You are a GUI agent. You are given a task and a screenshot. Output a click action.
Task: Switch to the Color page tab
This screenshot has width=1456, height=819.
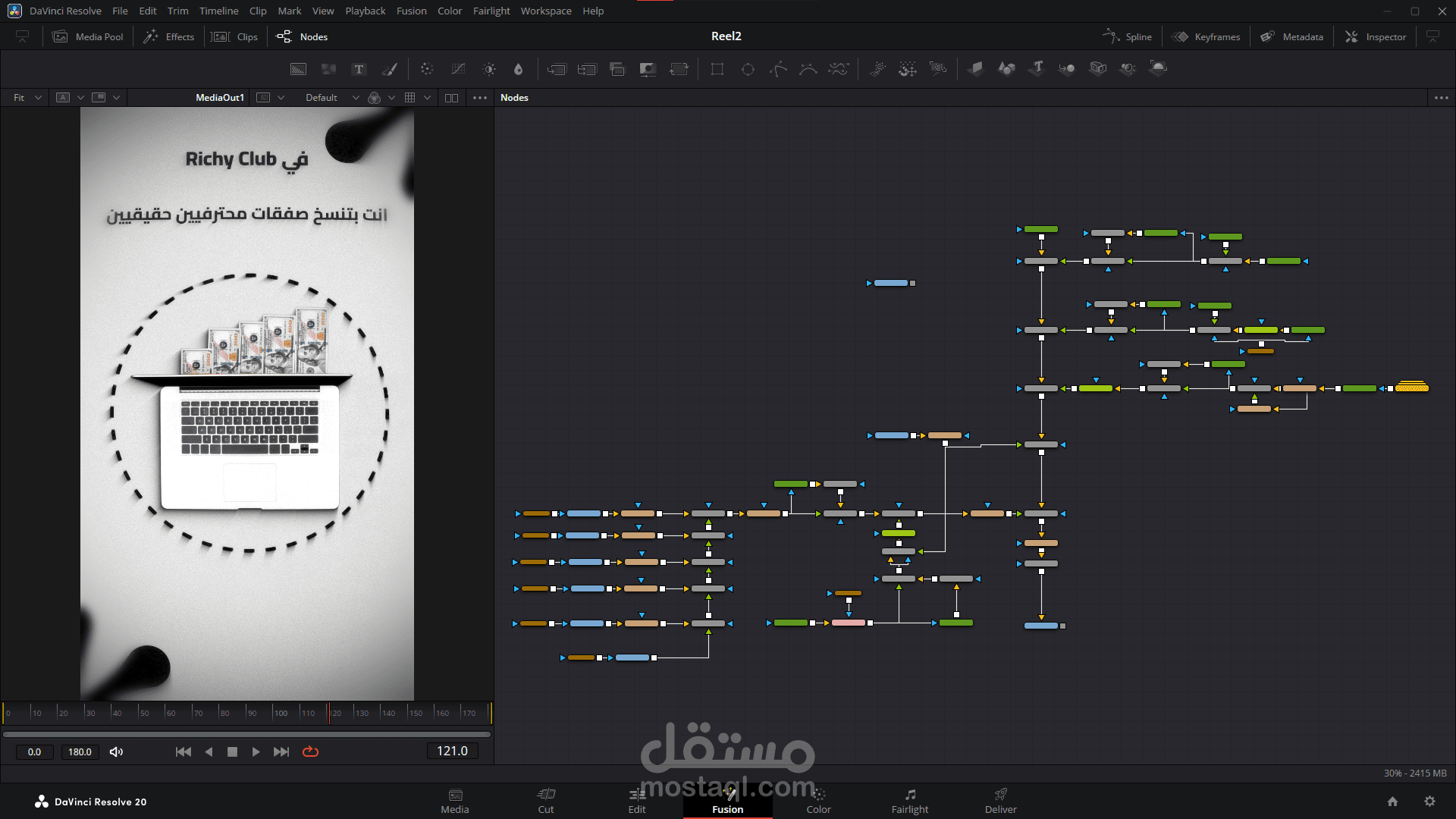point(818,801)
